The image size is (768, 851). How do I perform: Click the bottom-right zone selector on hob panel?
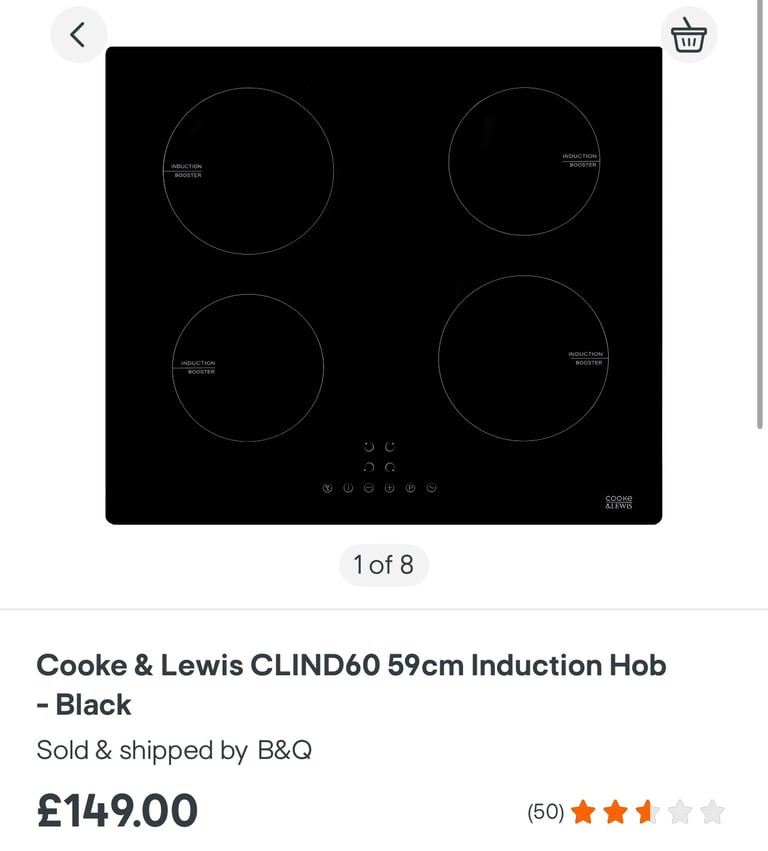pos(390,467)
